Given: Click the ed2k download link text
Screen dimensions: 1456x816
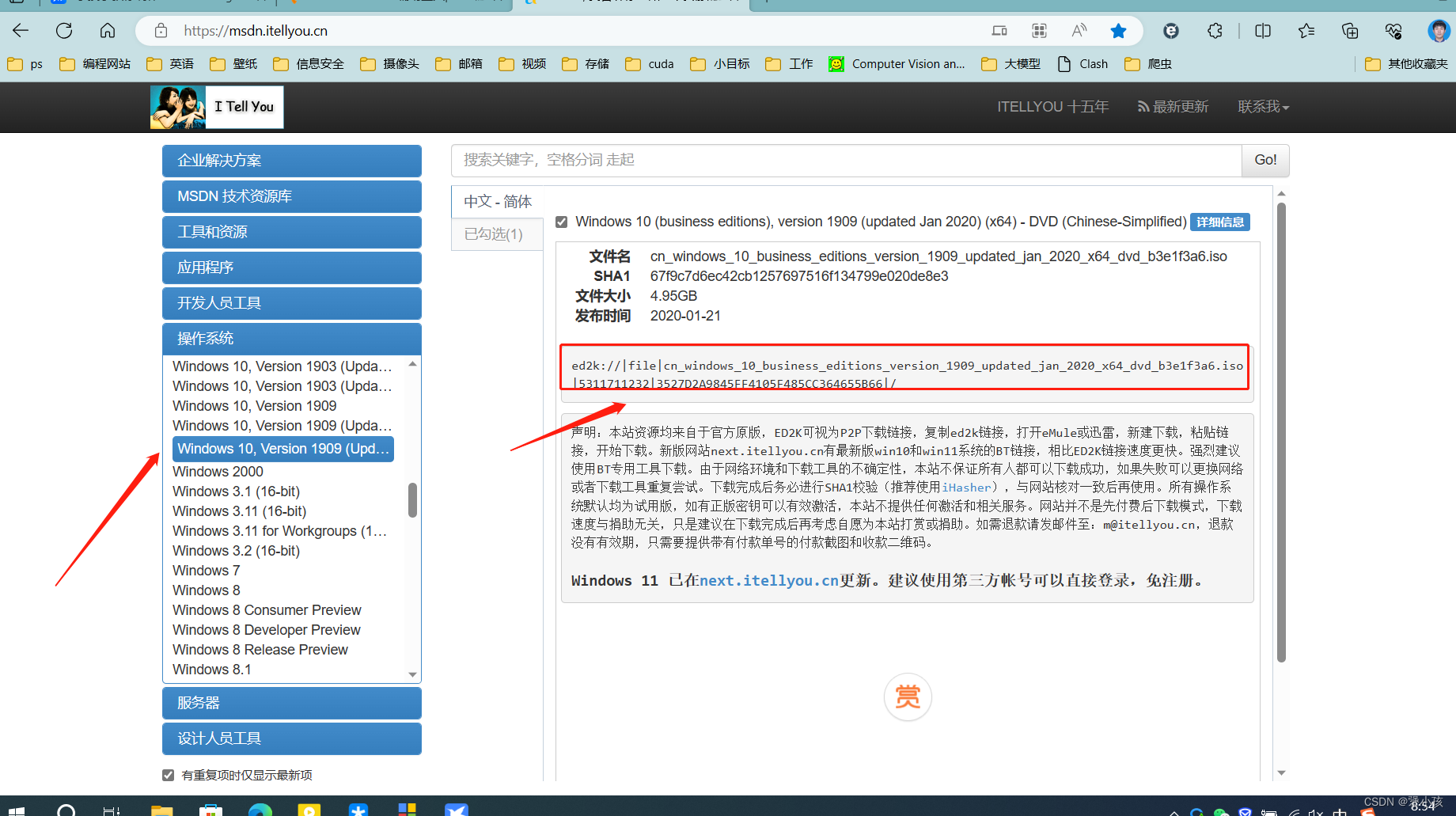Looking at the screenshot, I should point(907,374).
